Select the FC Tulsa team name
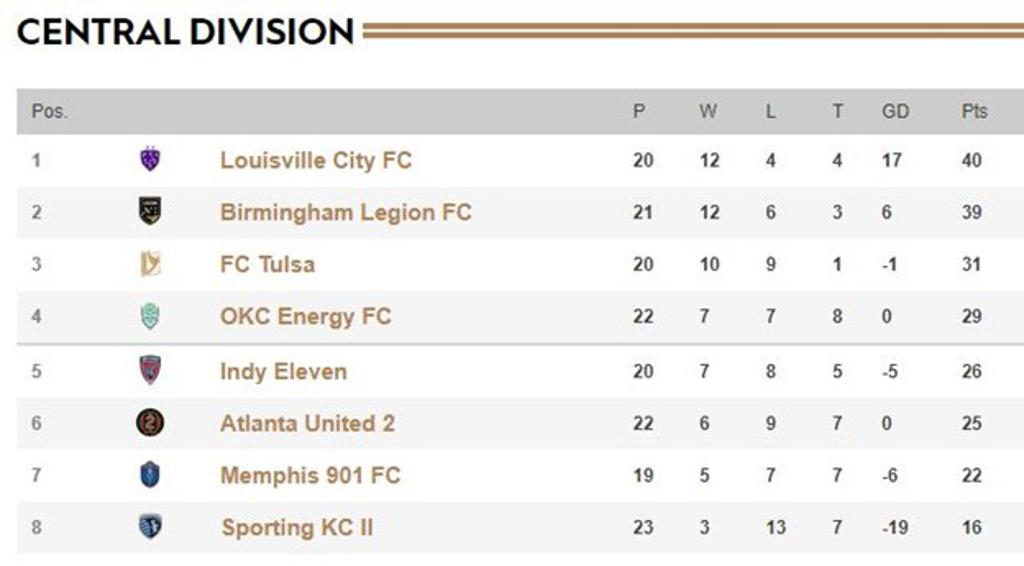The image size is (1024, 566). coord(267,264)
